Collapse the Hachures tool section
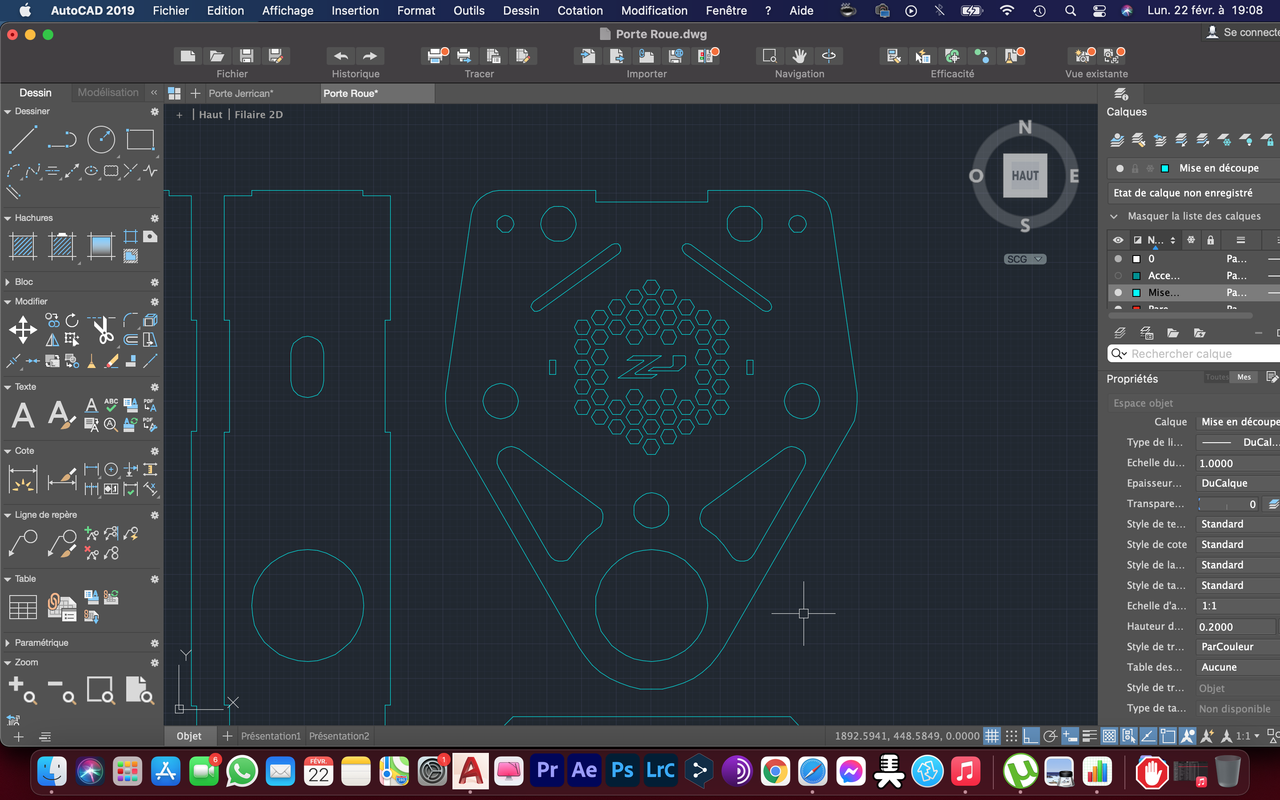Viewport: 1280px width, 800px height. [x=8, y=218]
